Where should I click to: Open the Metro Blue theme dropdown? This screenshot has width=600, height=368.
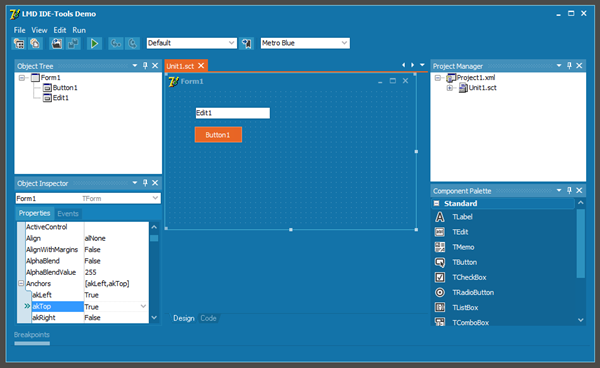344,43
